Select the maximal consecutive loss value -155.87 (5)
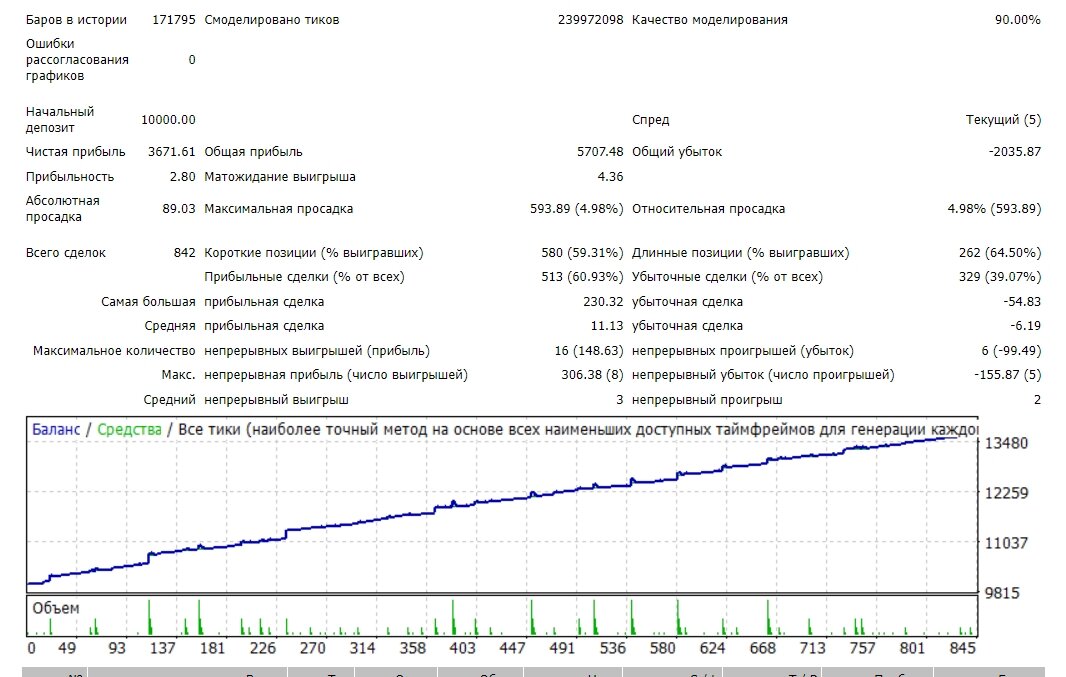The width and height of the screenshot is (1066, 677). [1008, 375]
